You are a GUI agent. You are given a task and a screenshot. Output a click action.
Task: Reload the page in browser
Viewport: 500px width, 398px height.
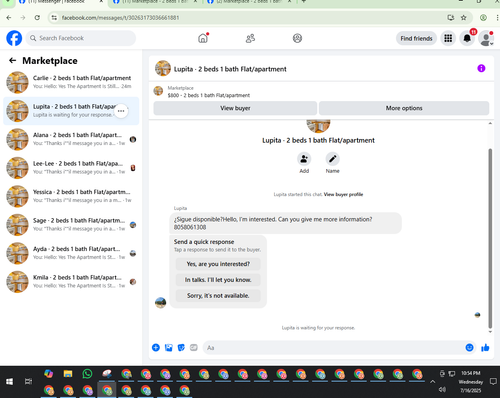pos(37,18)
